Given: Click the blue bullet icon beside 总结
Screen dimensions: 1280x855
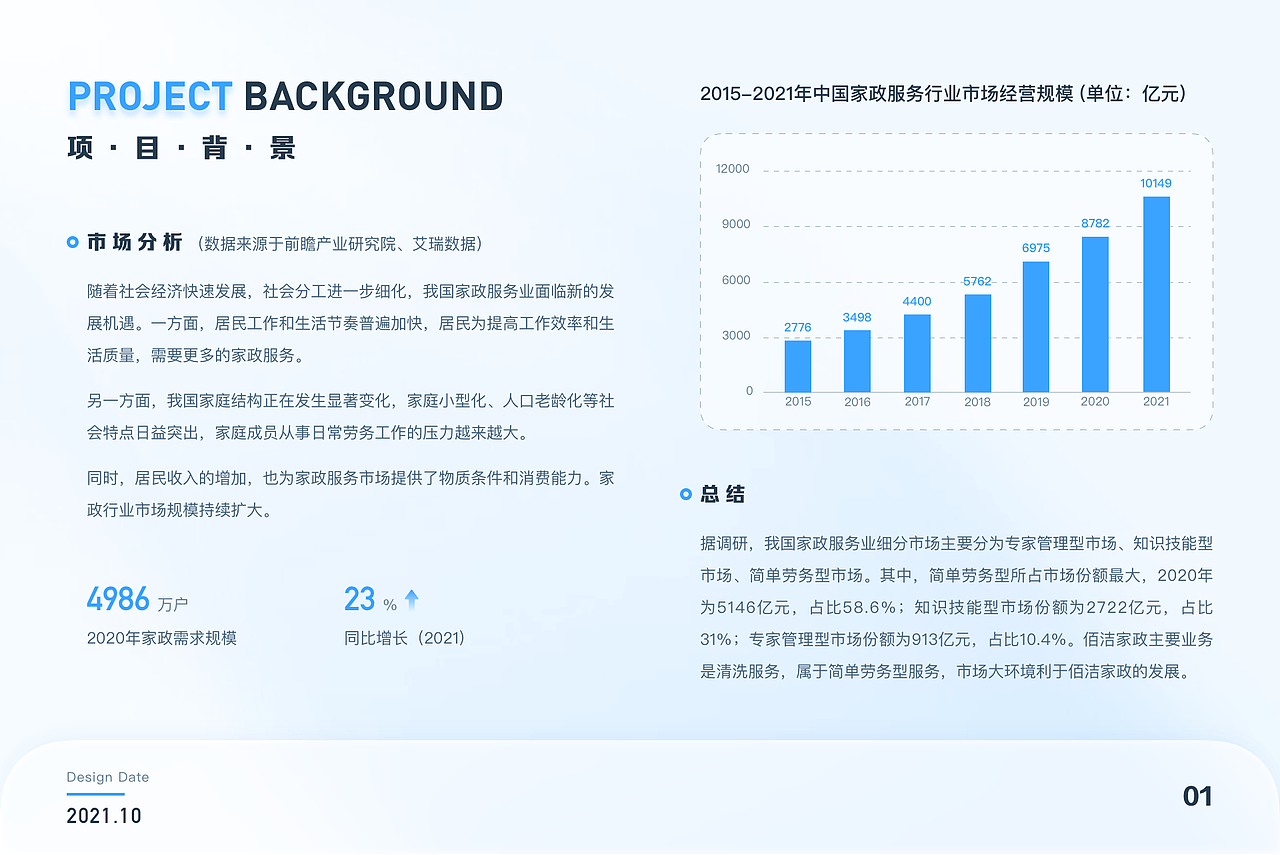Looking at the screenshot, I should point(684,494).
